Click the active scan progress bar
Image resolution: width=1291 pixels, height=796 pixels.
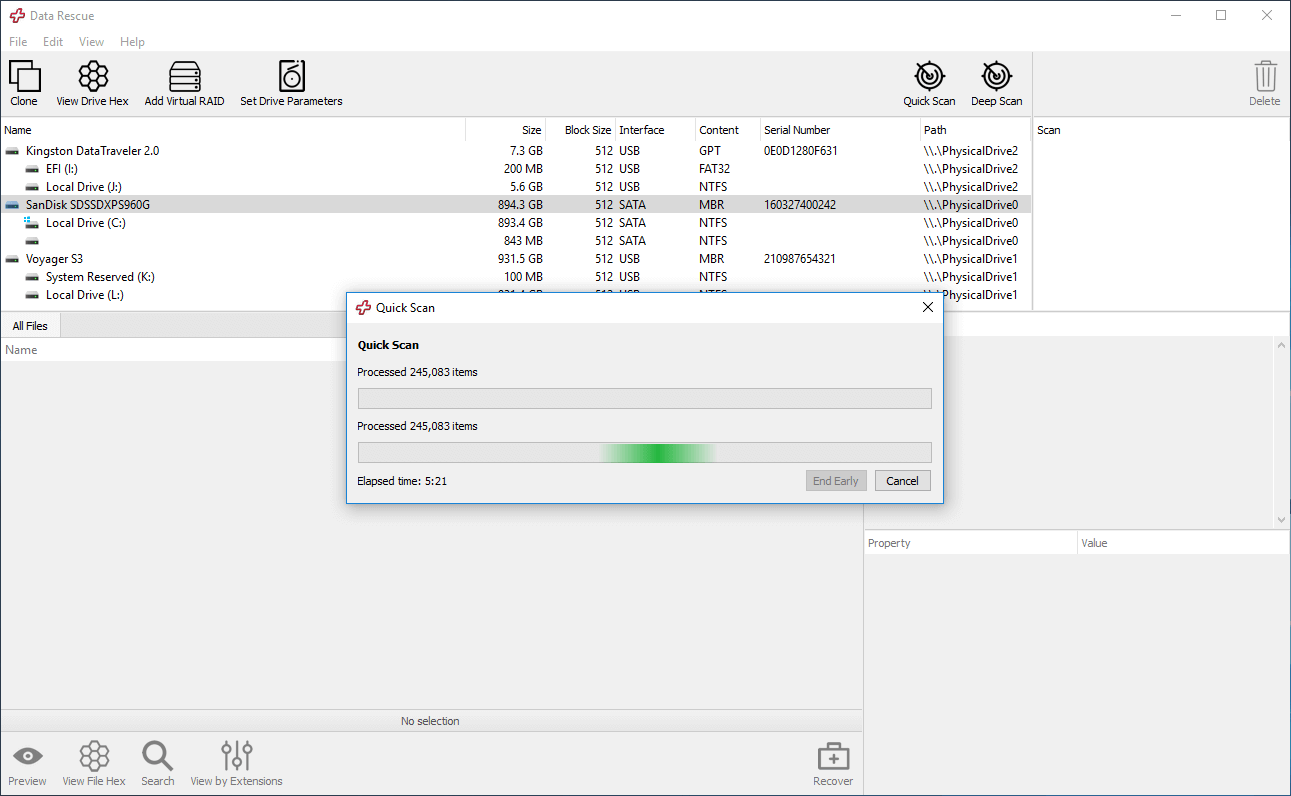[x=643, y=452]
